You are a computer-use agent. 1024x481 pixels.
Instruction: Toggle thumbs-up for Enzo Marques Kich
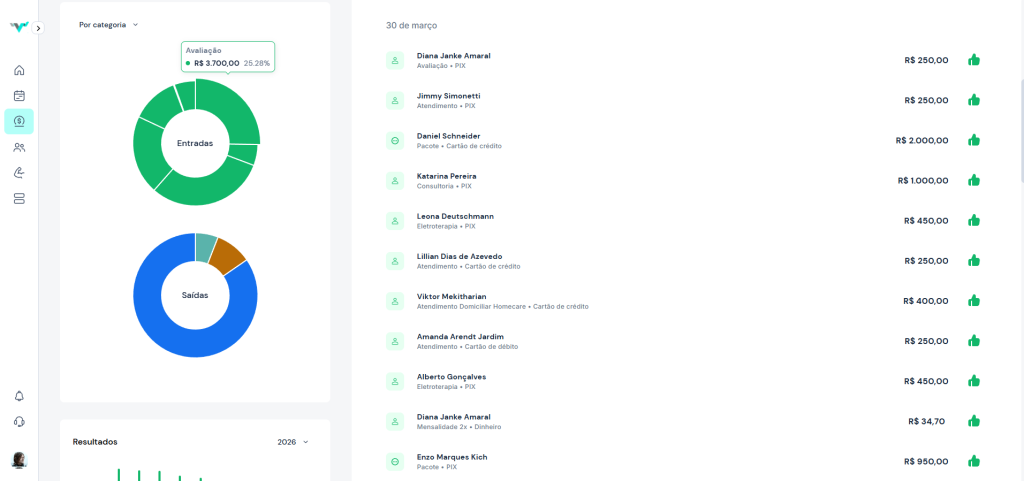pyautogui.click(x=973, y=461)
